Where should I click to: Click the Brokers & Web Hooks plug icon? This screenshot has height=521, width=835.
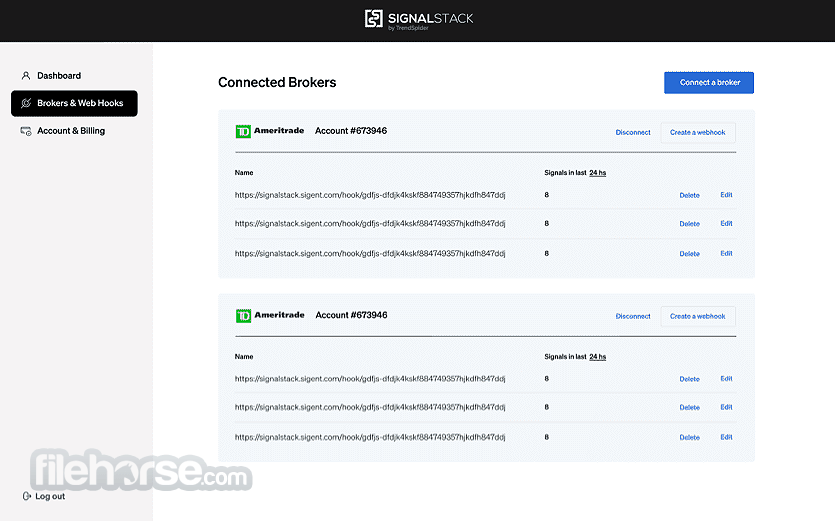[x=26, y=103]
